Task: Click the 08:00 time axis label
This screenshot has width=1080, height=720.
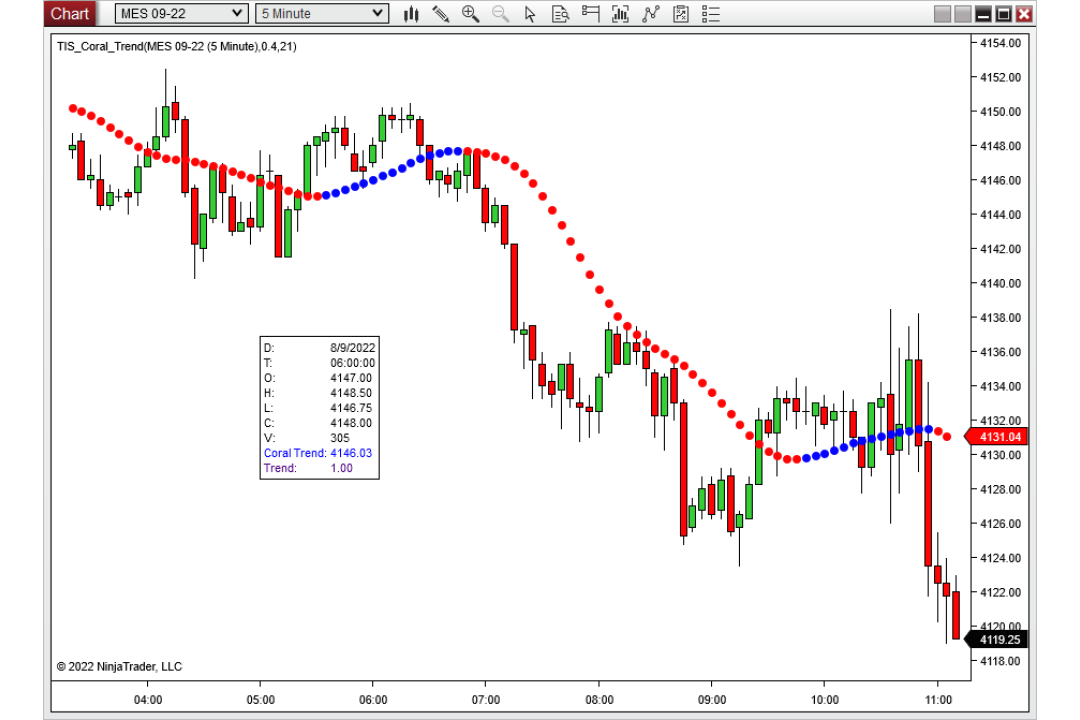Action: (599, 699)
